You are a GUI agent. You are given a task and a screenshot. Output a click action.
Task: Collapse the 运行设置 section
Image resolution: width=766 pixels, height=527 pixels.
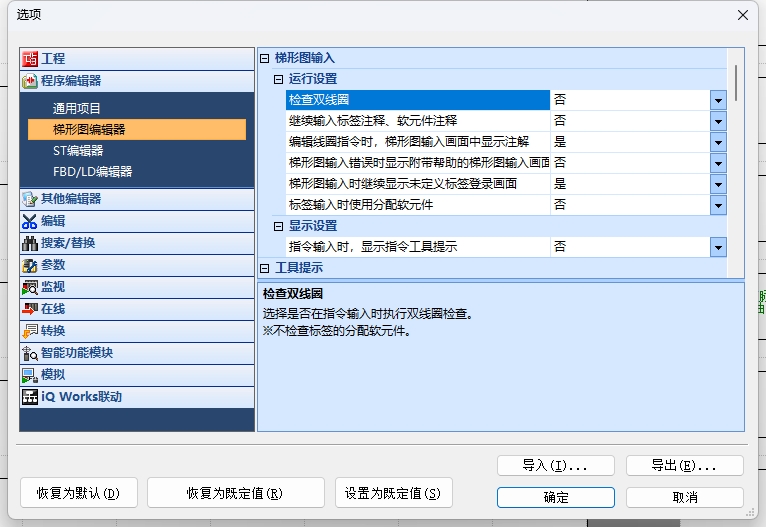279,79
